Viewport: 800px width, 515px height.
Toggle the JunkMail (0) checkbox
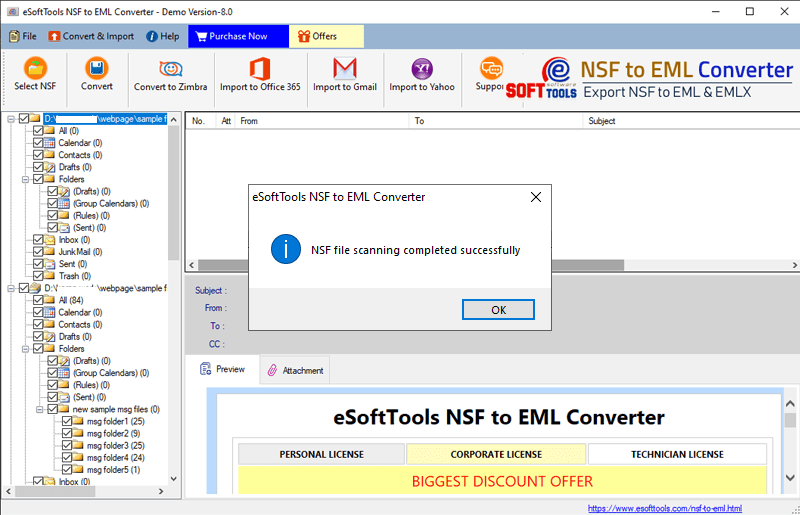tap(38, 252)
